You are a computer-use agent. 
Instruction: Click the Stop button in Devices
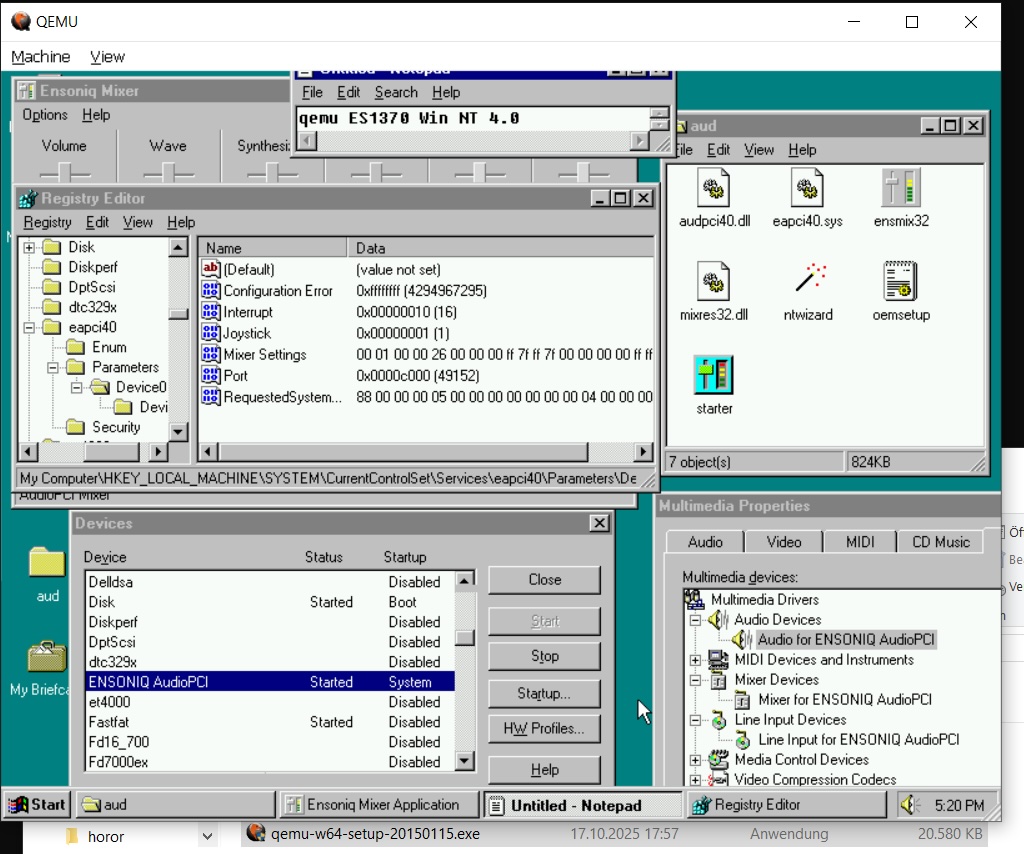(544, 657)
